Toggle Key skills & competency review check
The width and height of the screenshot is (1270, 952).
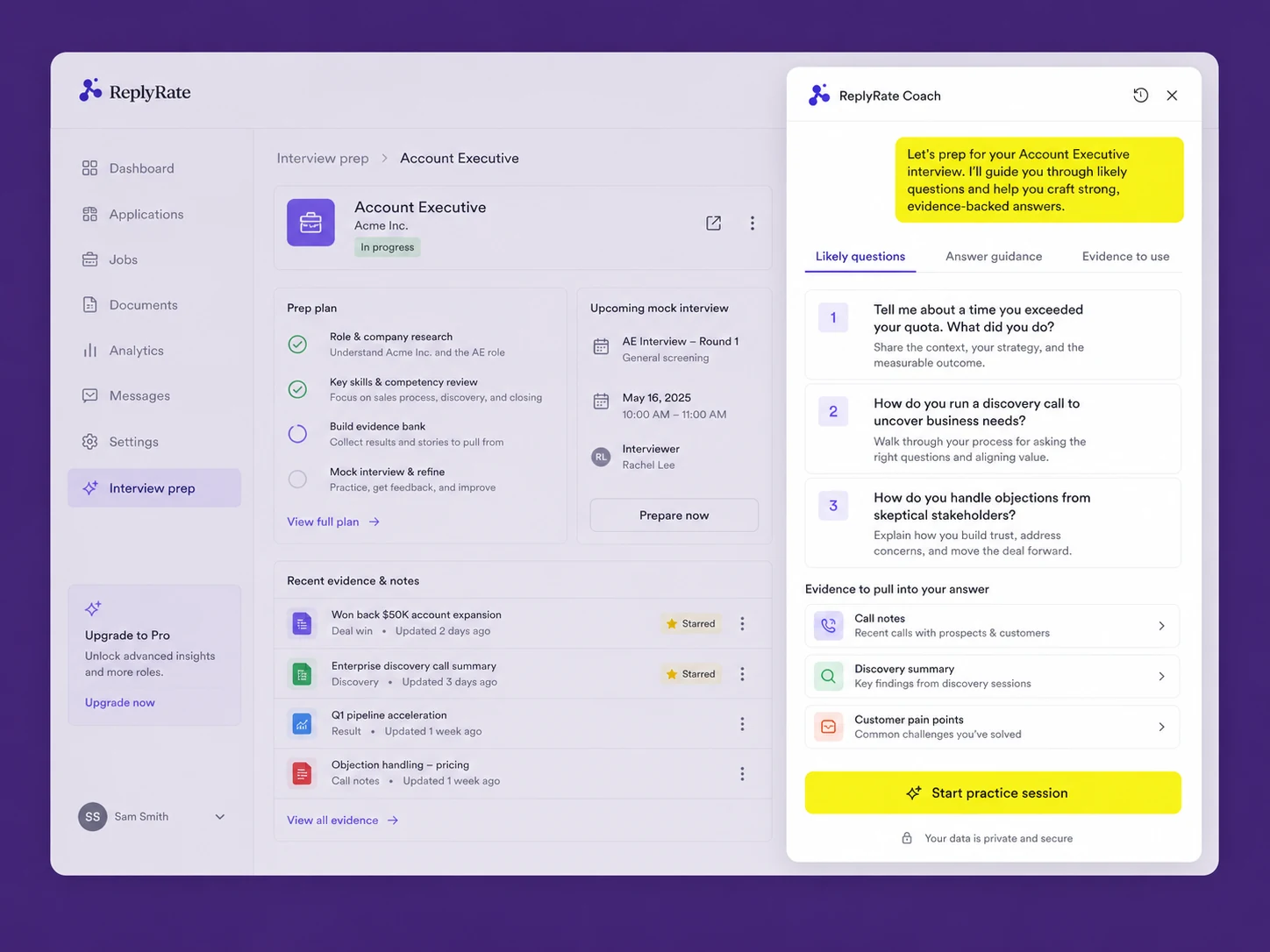pyautogui.click(x=298, y=389)
